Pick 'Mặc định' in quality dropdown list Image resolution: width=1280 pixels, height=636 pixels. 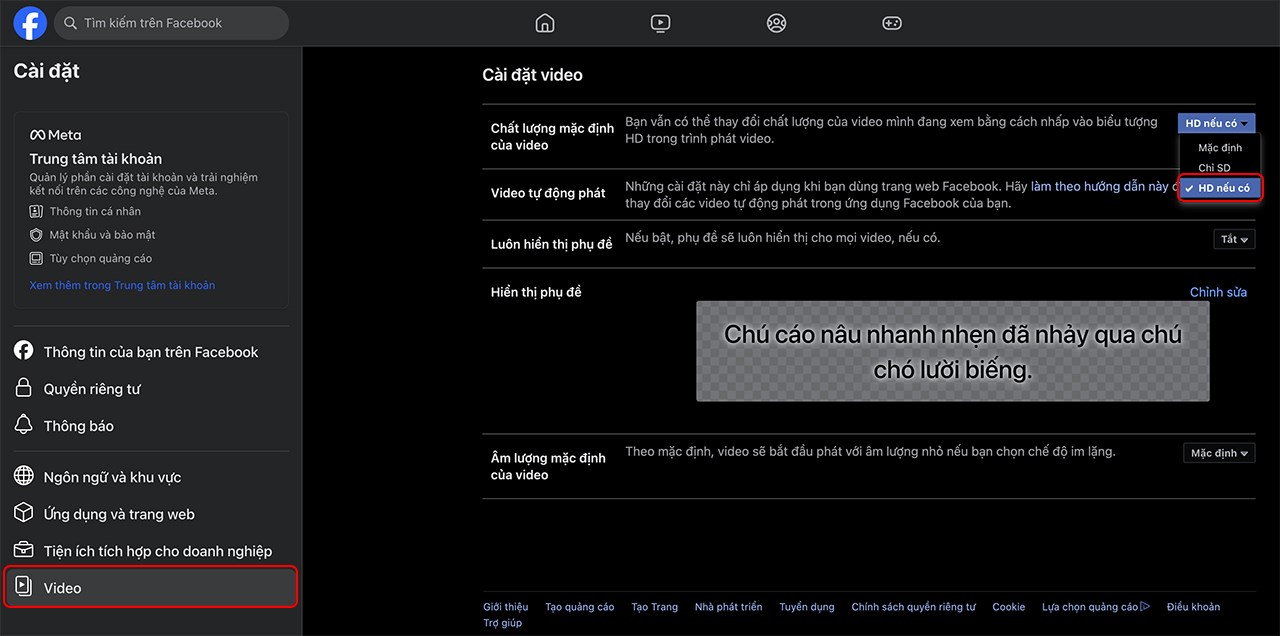pyautogui.click(x=1220, y=148)
